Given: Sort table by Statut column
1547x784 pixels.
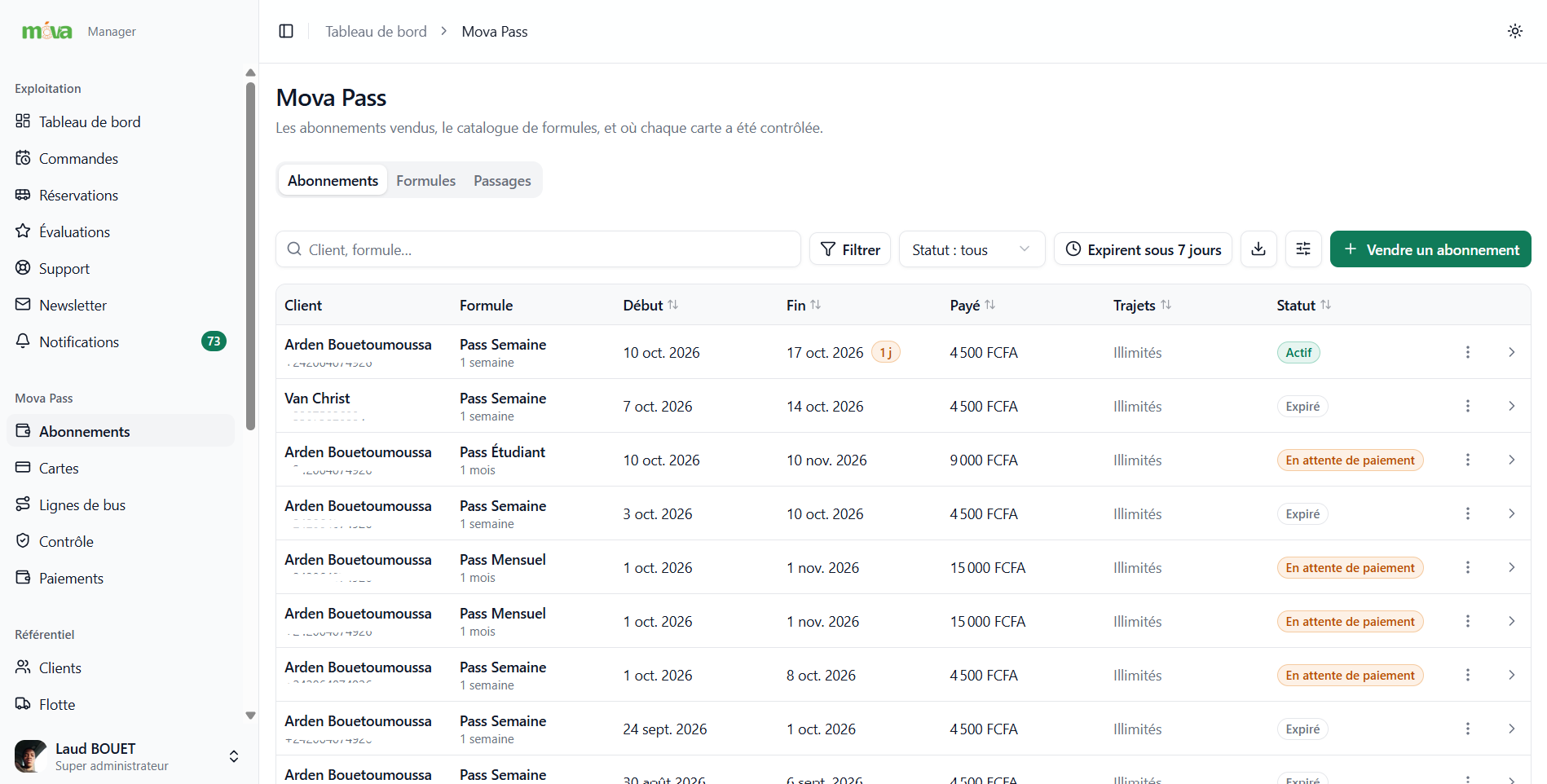Looking at the screenshot, I should point(1303,305).
